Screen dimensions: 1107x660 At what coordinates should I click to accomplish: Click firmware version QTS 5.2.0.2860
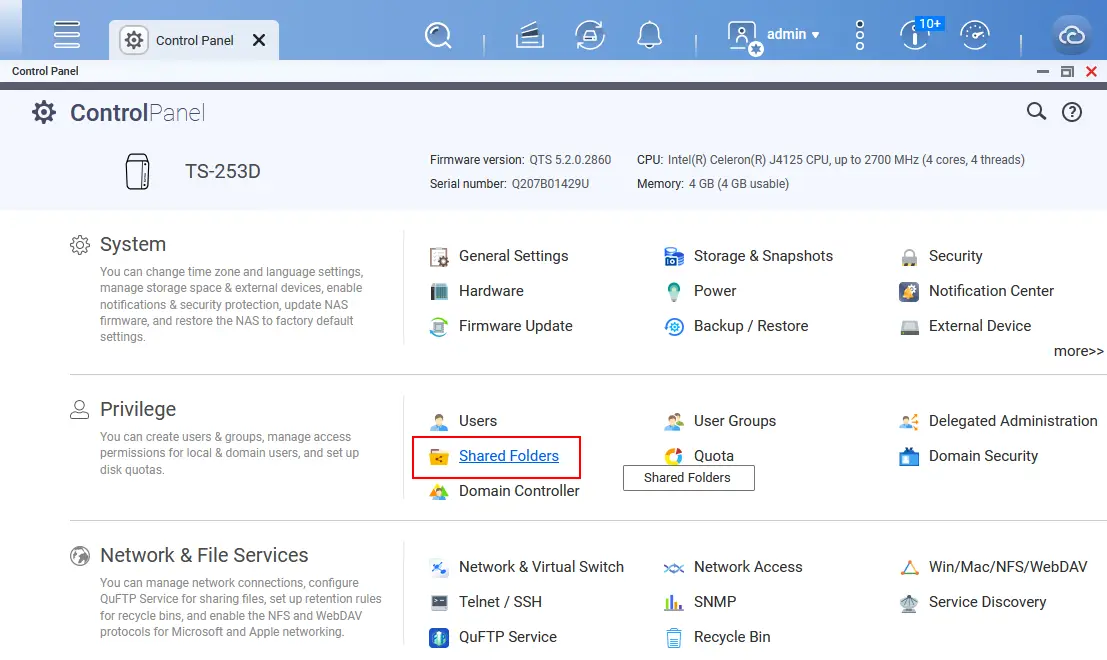570,160
